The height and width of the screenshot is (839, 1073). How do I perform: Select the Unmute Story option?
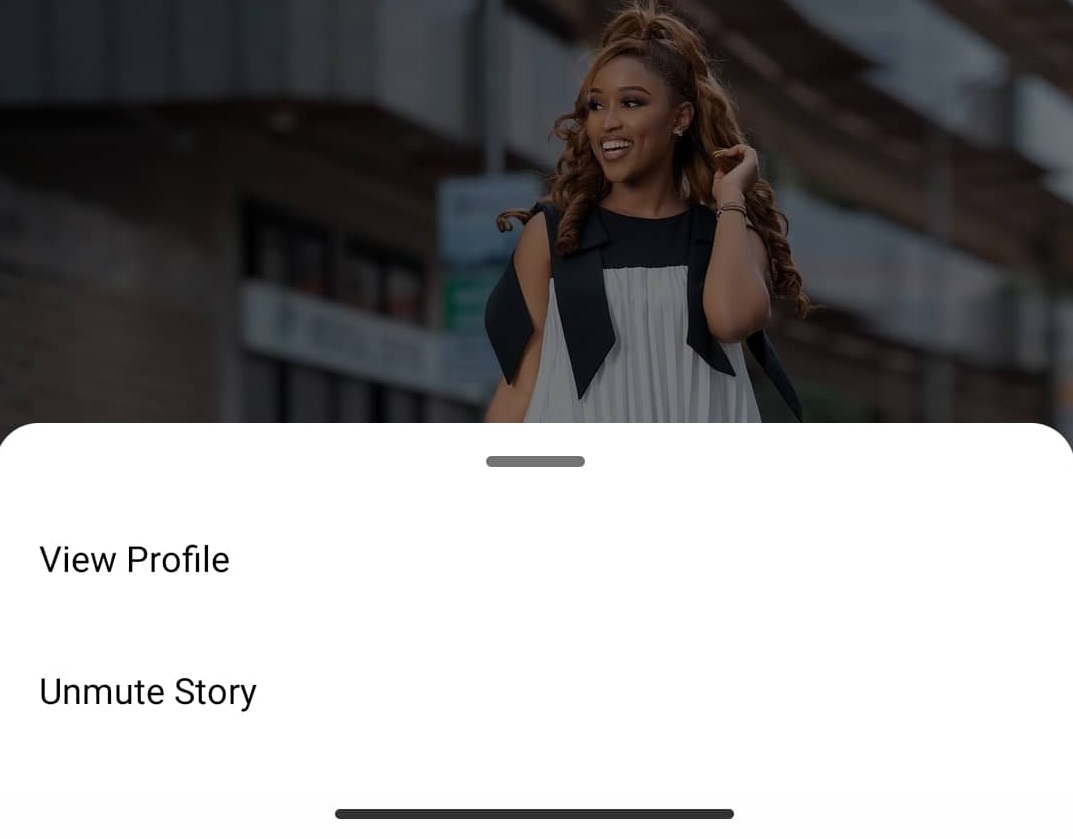pyautogui.click(x=148, y=692)
